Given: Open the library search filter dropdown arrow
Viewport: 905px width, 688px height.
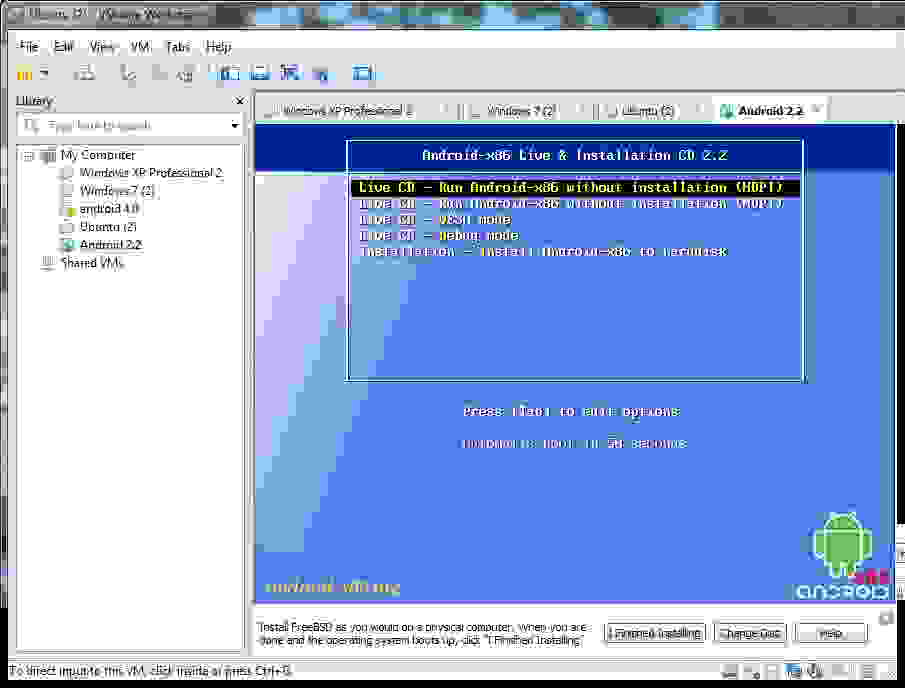Looking at the screenshot, I should [x=235, y=126].
